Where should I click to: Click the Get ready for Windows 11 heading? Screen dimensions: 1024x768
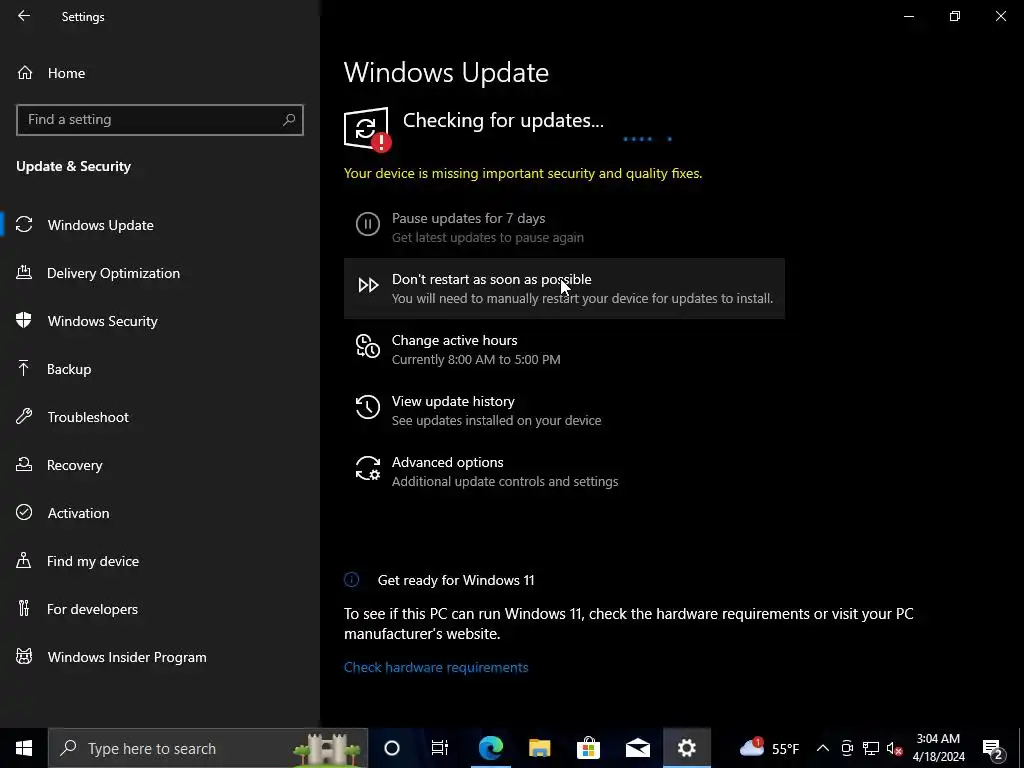[x=456, y=580]
